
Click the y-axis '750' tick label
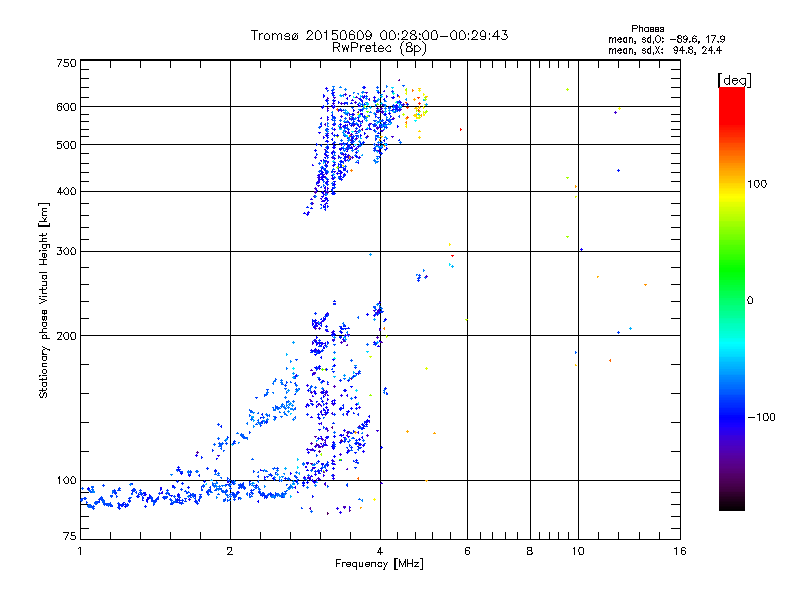(66, 63)
